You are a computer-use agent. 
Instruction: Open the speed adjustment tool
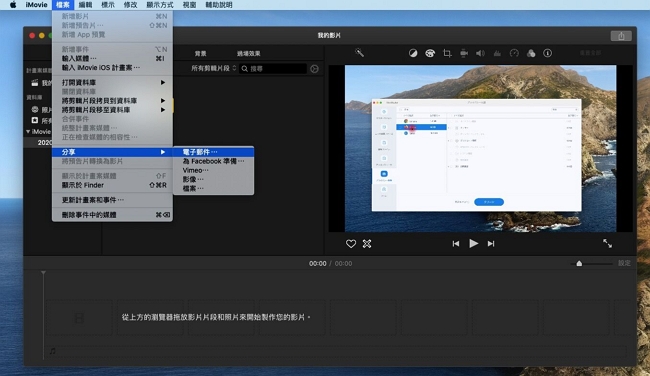[x=514, y=53]
